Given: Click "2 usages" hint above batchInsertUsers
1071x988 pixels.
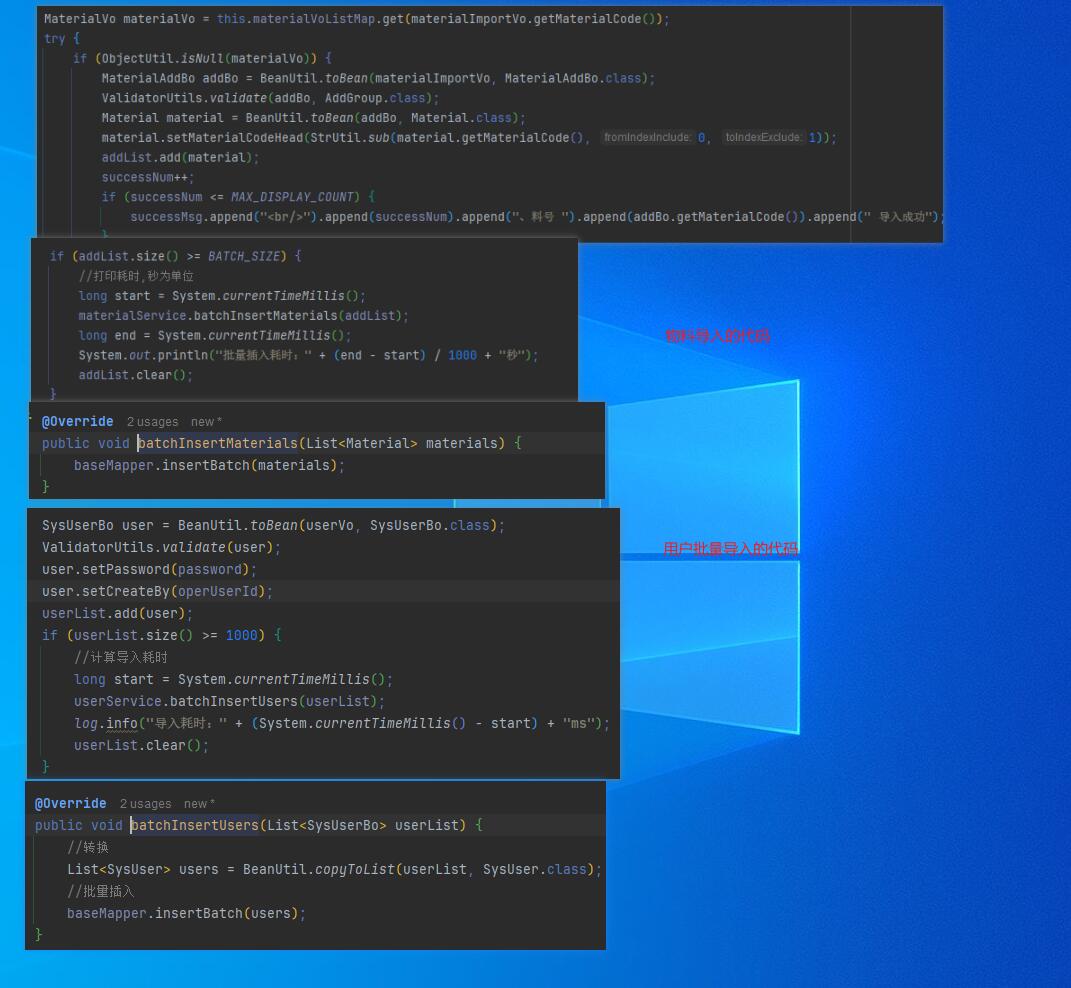Looking at the screenshot, I should point(145,804).
